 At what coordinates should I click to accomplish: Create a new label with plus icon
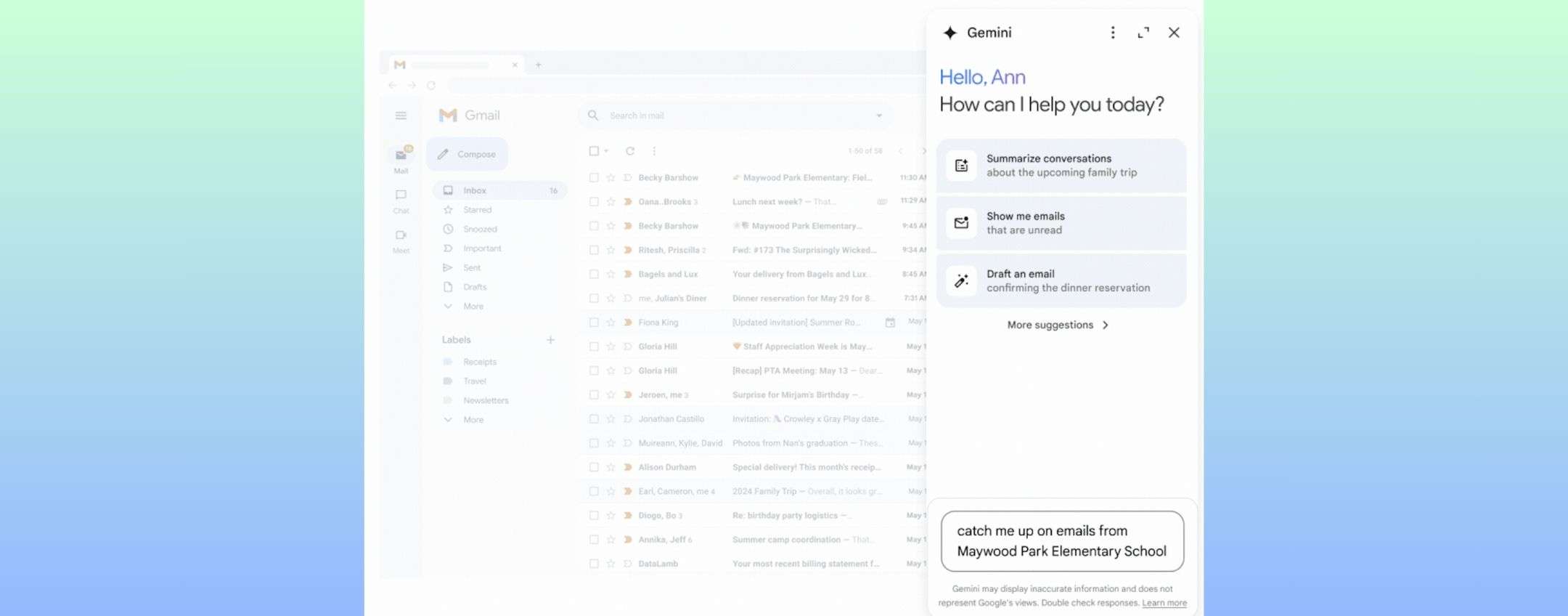550,340
